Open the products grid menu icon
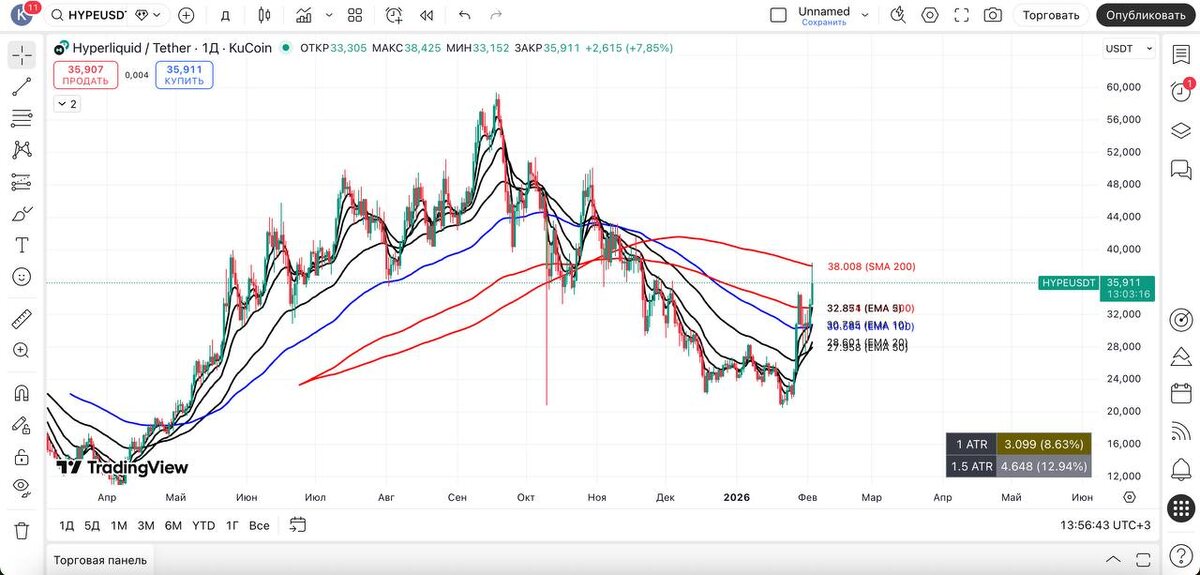This screenshot has width=1200, height=575. pos(1180,509)
